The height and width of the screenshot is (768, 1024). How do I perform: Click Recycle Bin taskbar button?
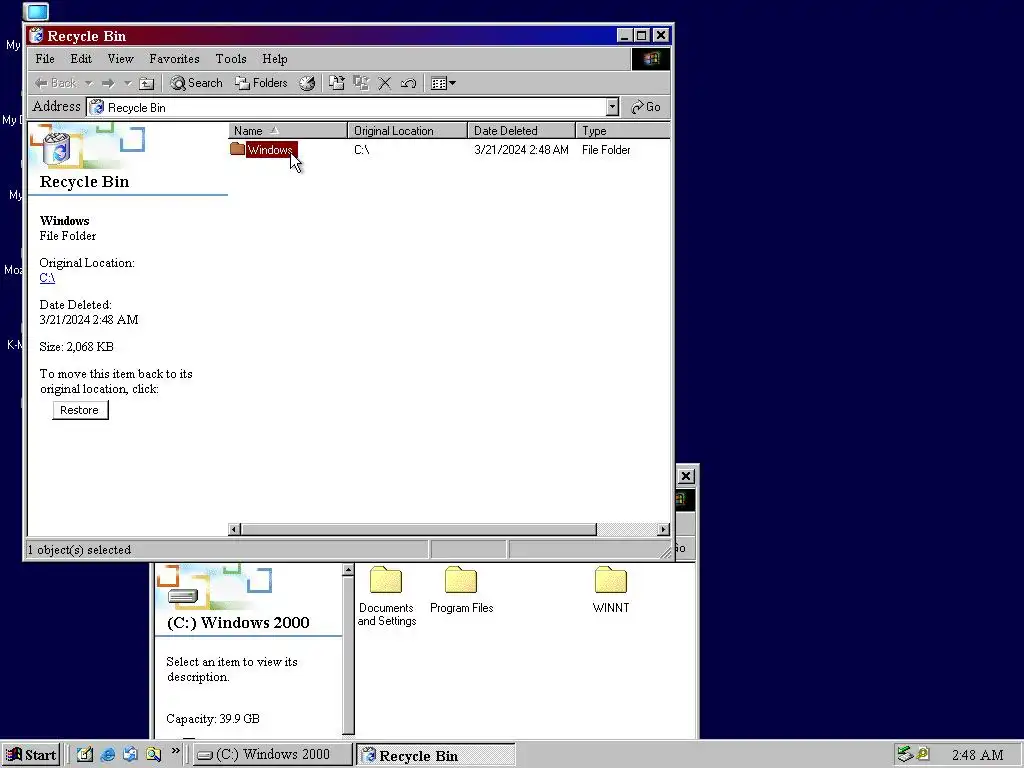click(436, 755)
